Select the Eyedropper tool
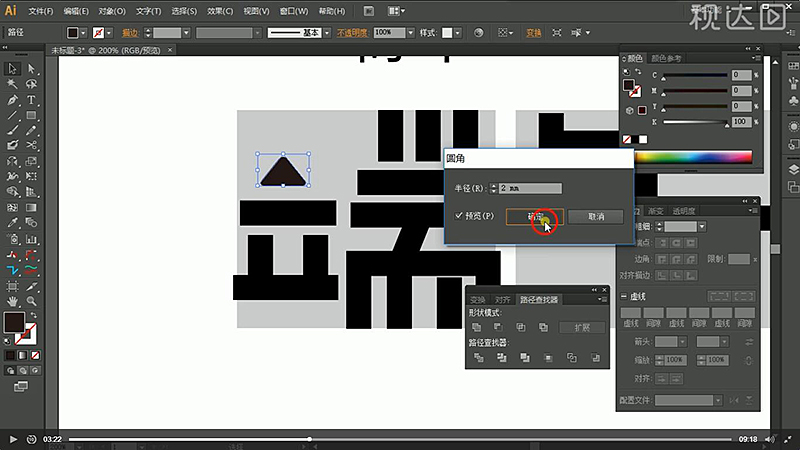Viewport: 800px width, 450px height. pos(12,223)
